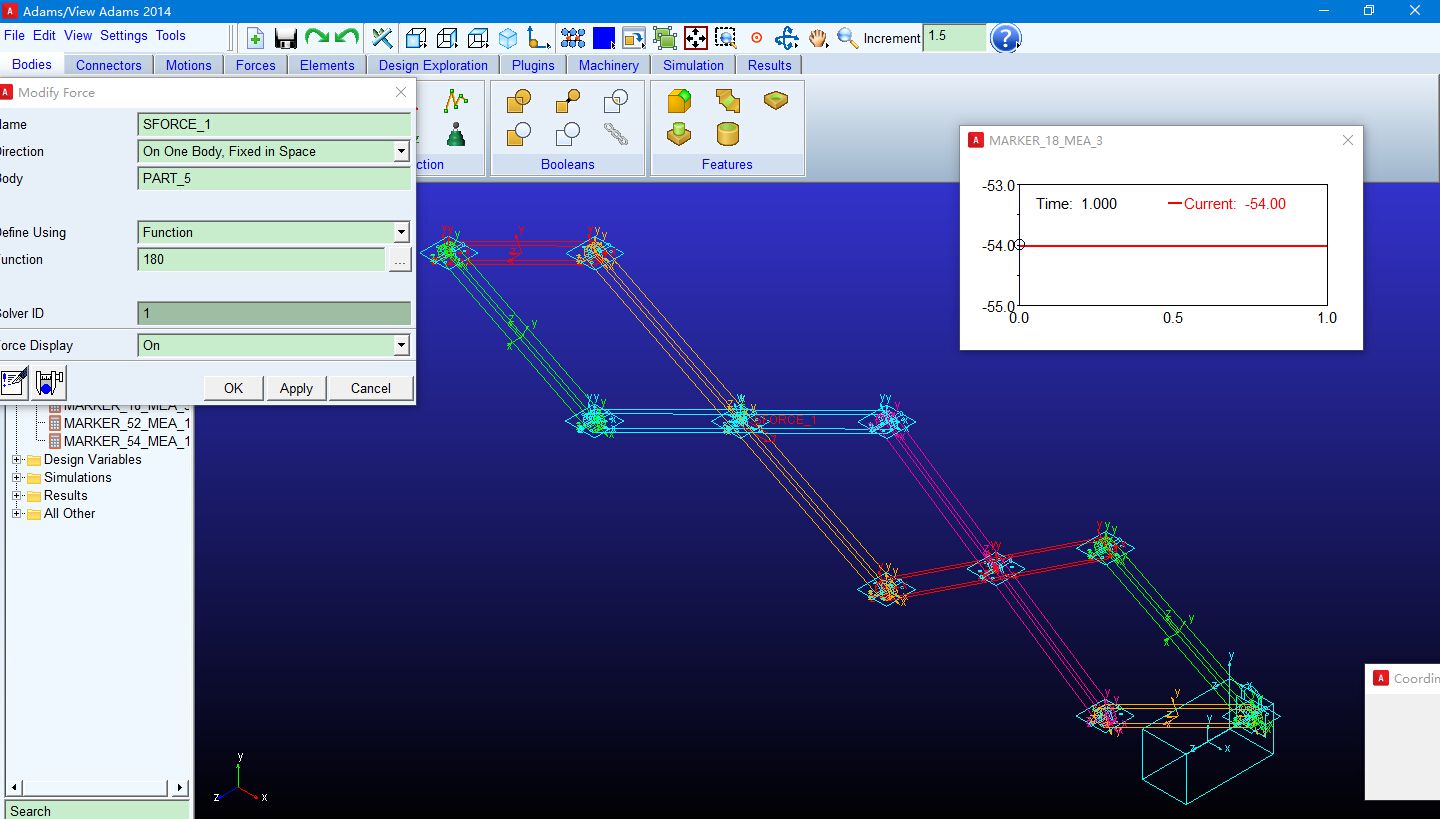
Task: Switch to the Machinery tab
Action: pos(608,65)
